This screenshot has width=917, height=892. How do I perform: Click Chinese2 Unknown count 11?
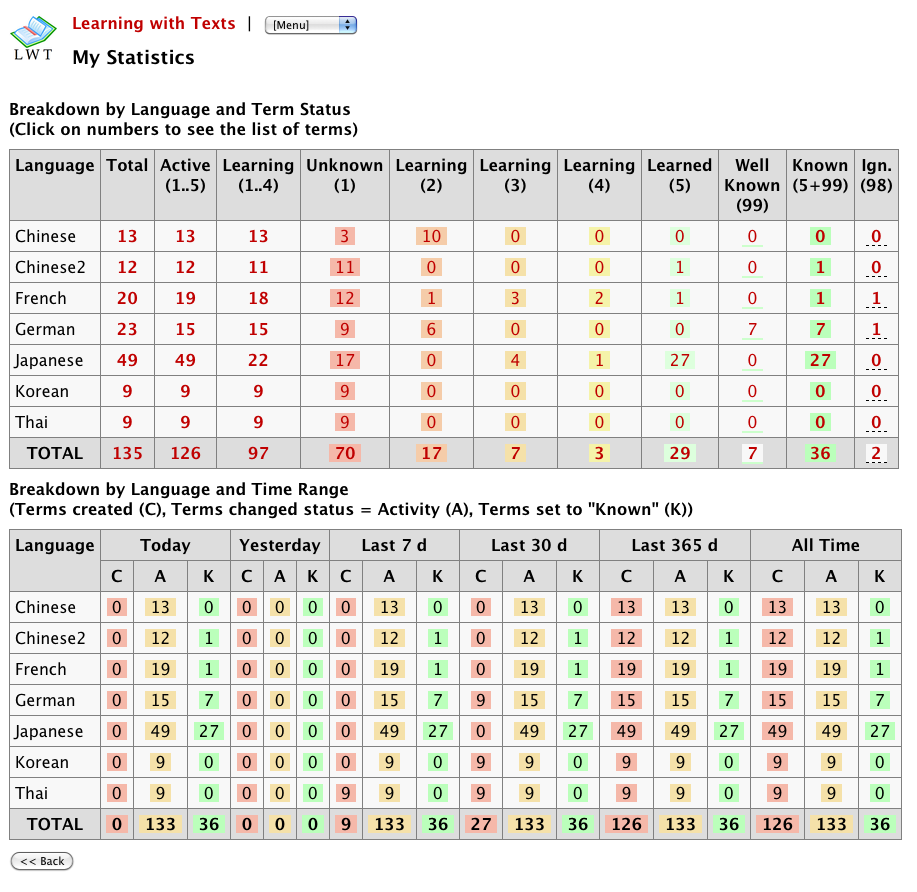344,268
